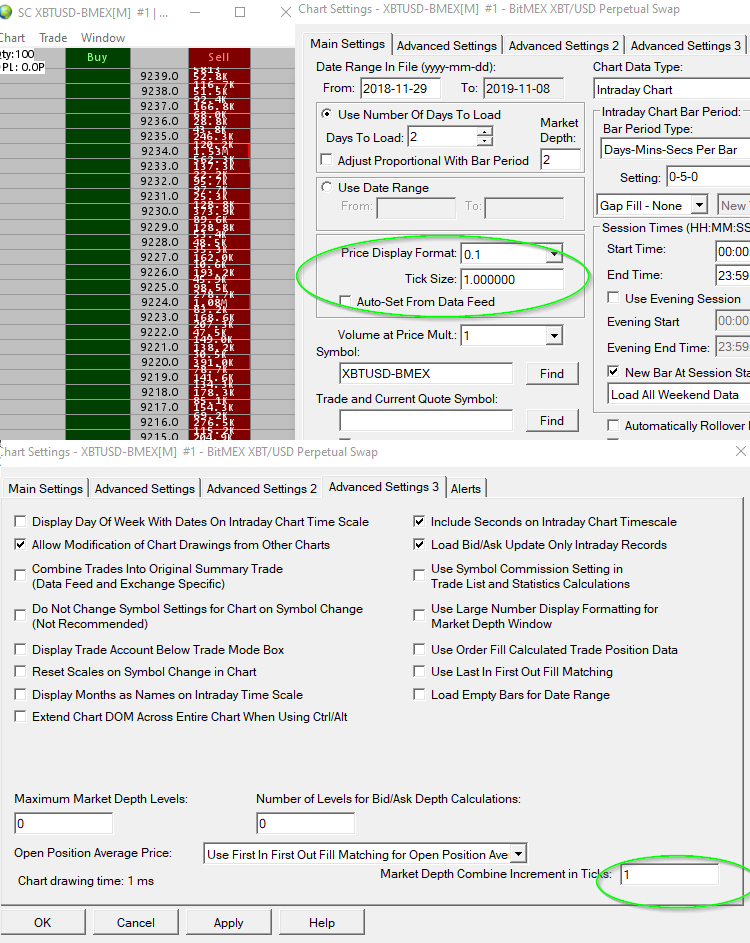Open Bar Period Type Days-Mins-Secs Per Bar dropdown
Viewport: 750px width, 943px height.
tap(675, 150)
